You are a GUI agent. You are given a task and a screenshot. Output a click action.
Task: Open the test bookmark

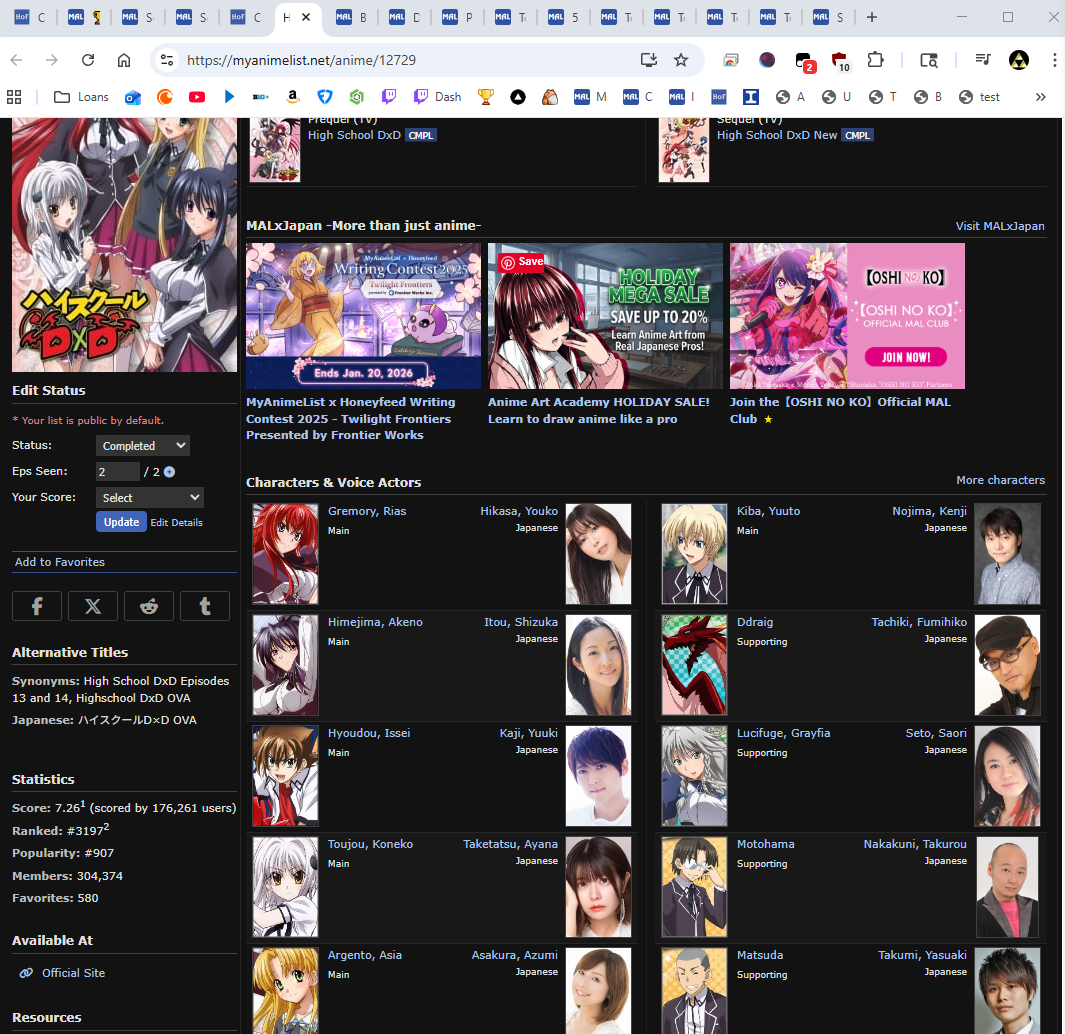click(979, 97)
